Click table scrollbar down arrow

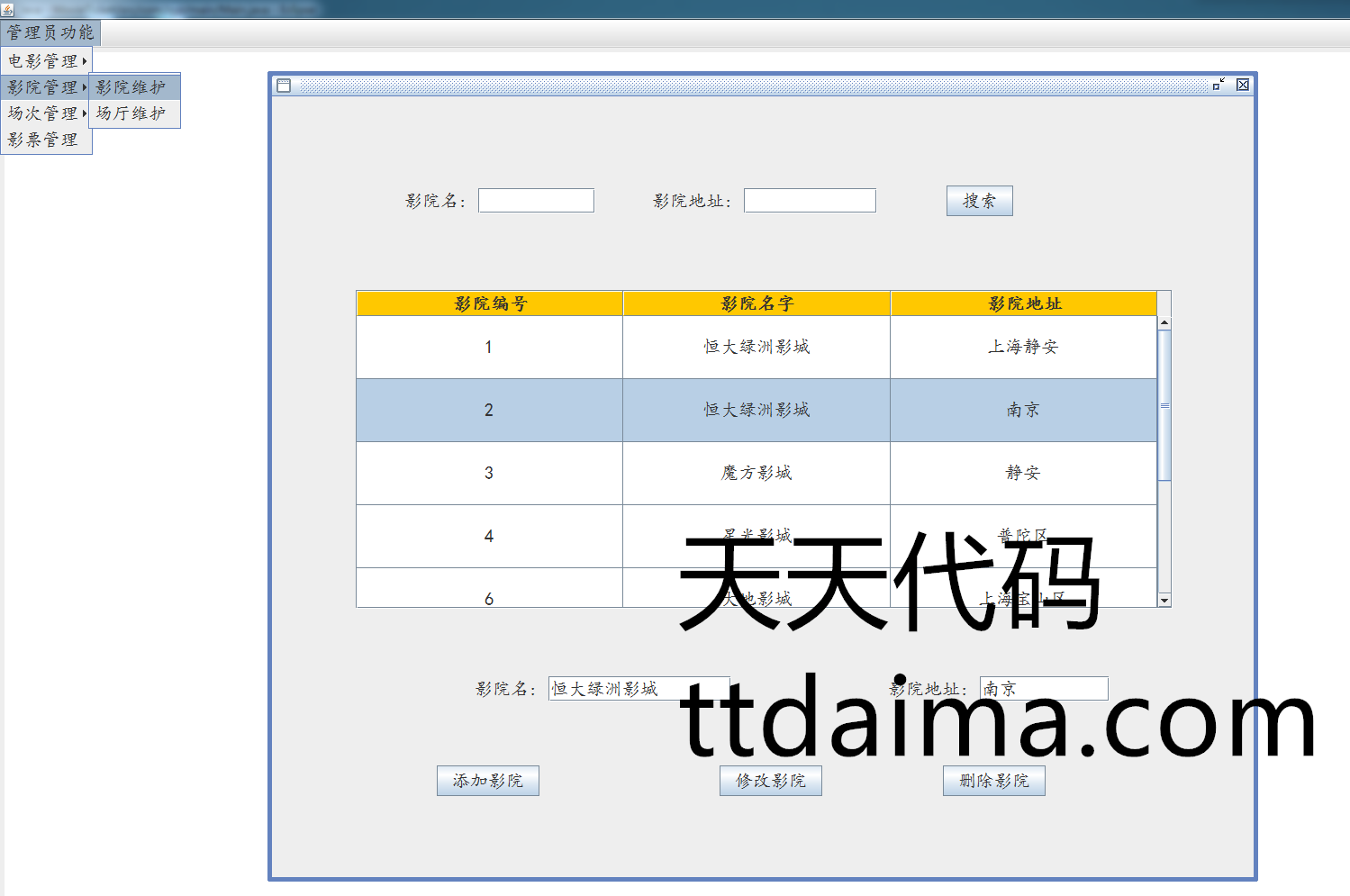click(x=1164, y=600)
